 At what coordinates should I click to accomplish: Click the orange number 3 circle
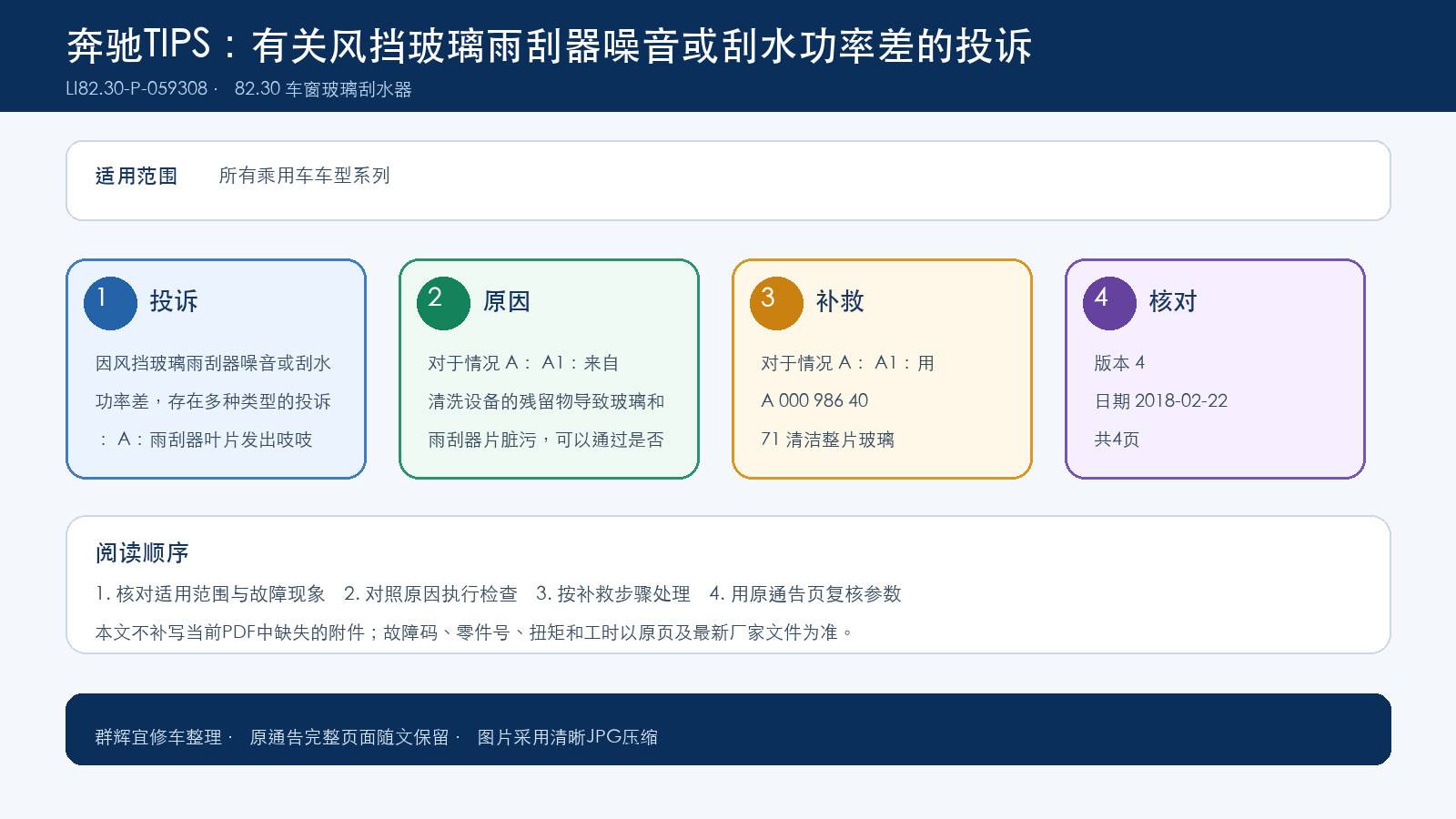[776, 303]
